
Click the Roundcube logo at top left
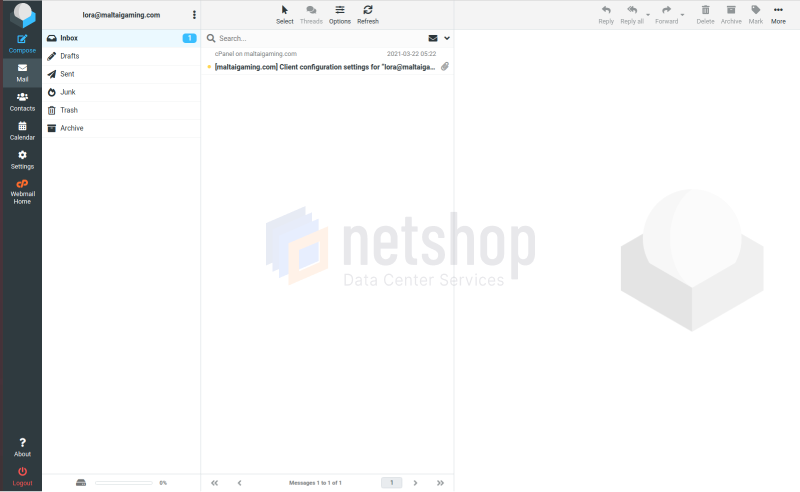[23, 15]
